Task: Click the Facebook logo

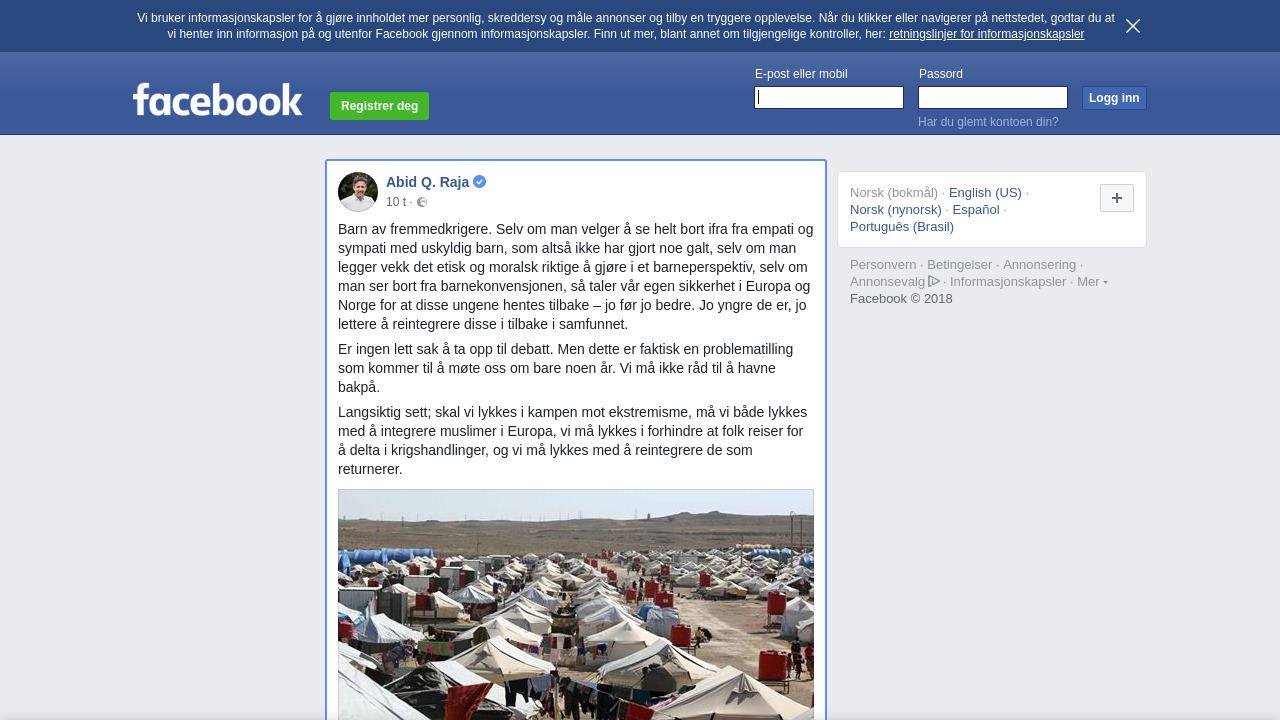Action: pos(218,100)
